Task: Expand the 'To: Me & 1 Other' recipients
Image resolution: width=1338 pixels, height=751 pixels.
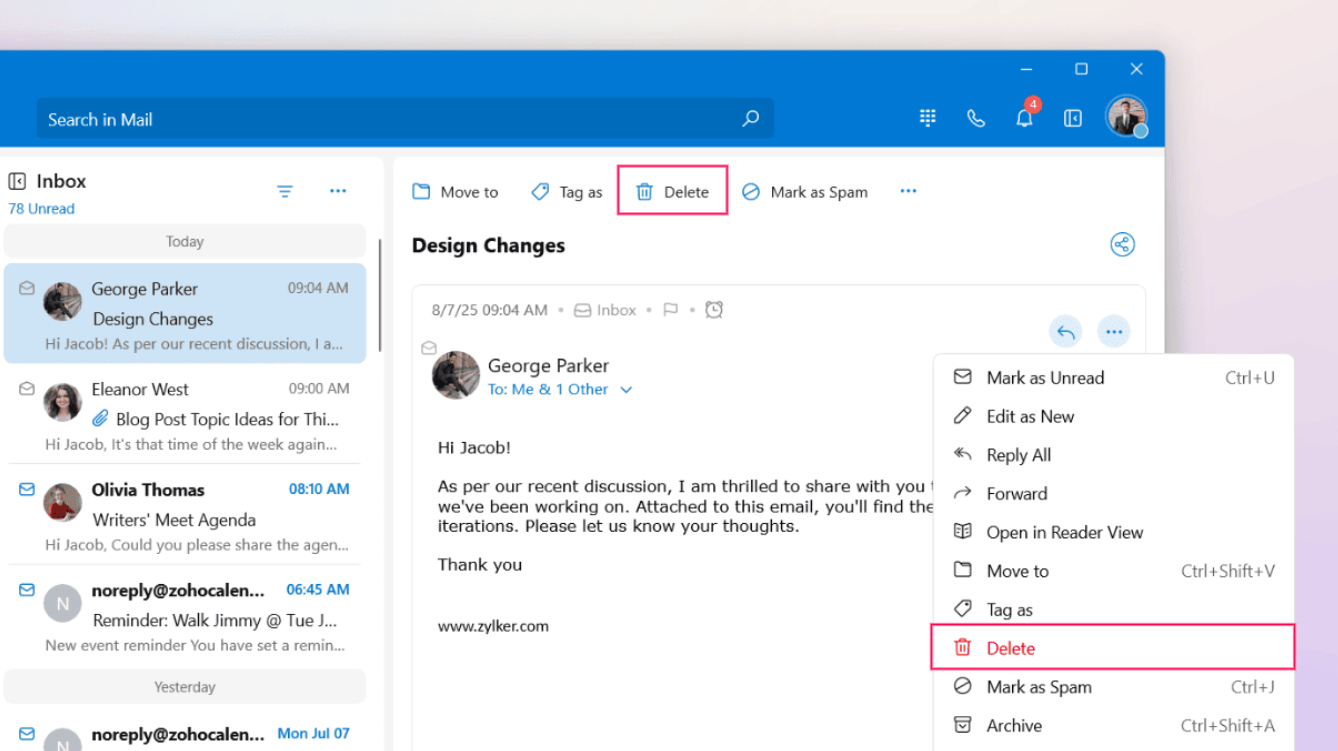Action: click(626, 390)
